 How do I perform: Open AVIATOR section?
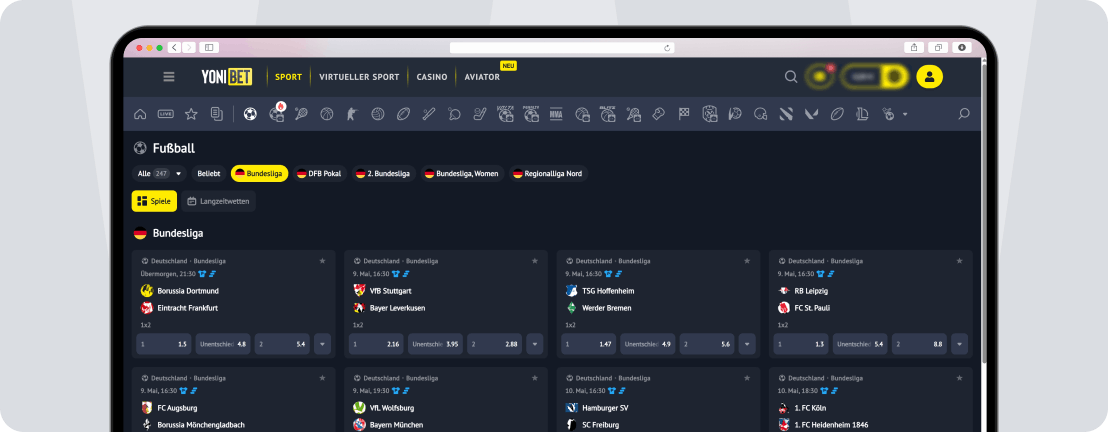click(x=482, y=77)
